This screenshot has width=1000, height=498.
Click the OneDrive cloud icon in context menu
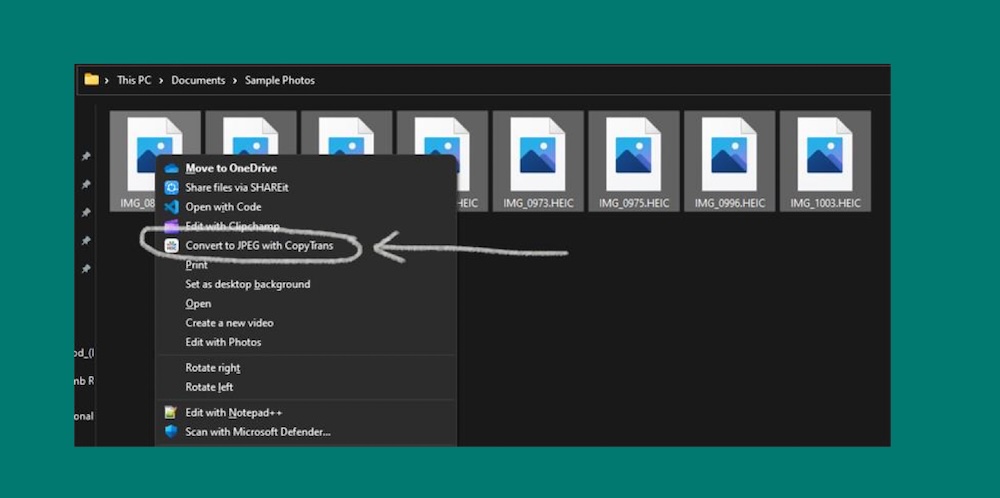pos(171,168)
